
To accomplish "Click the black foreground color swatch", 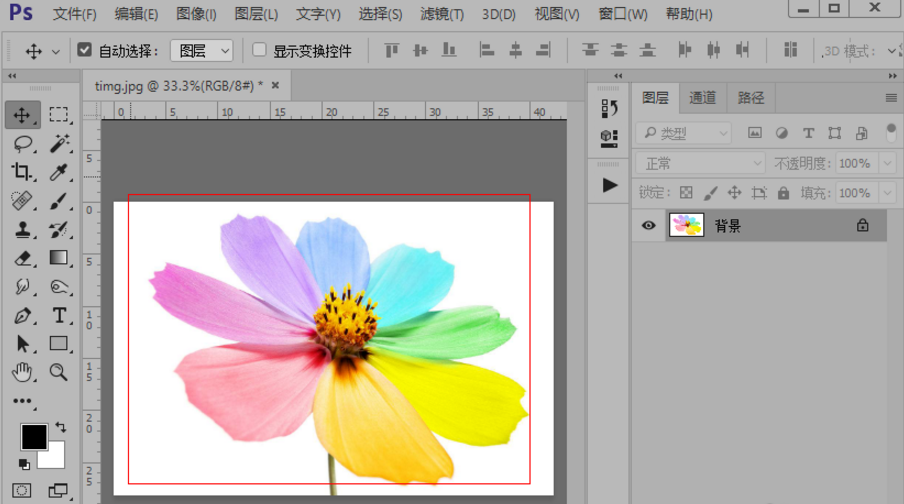I will click(x=34, y=436).
